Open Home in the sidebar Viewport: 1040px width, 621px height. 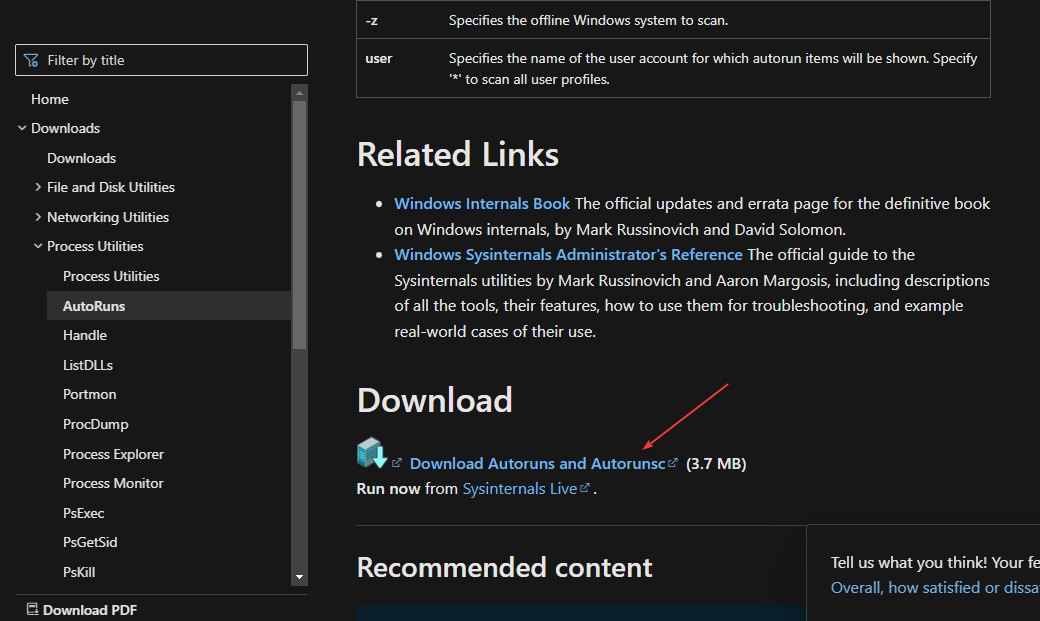(x=50, y=99)
